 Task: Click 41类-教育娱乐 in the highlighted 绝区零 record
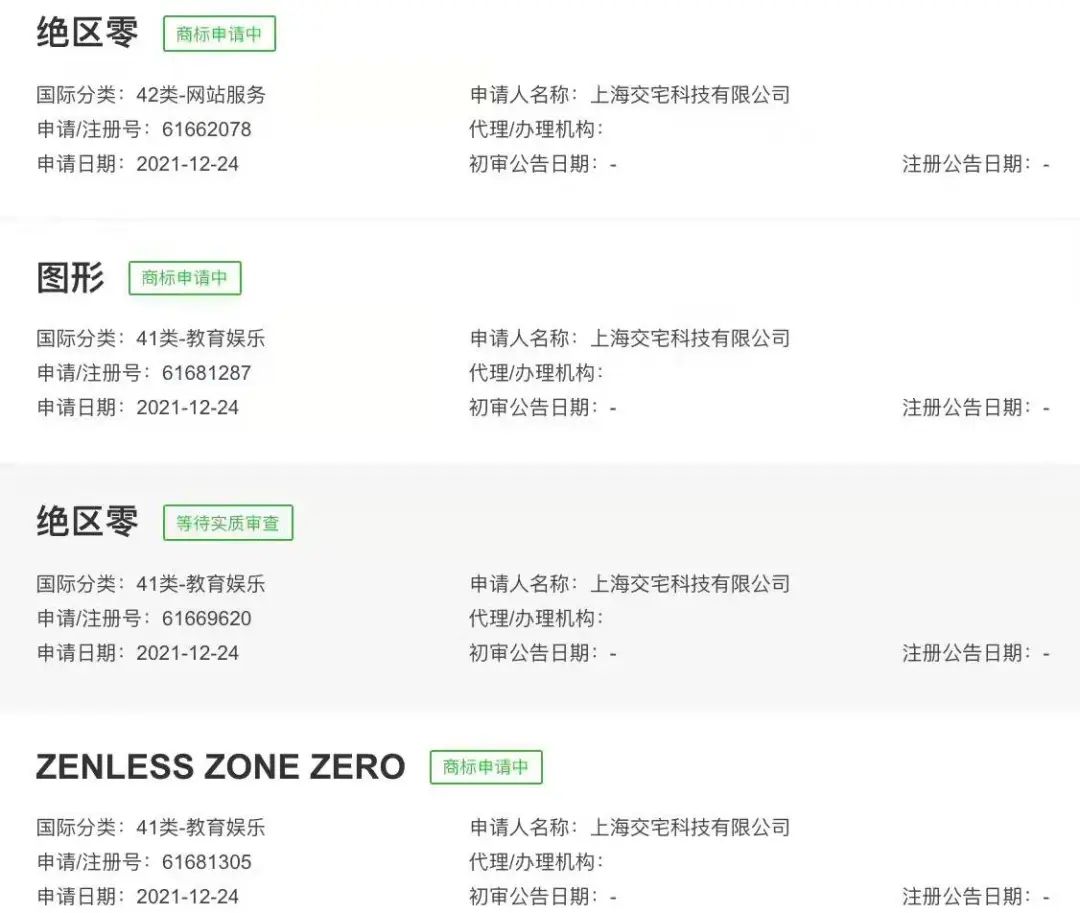point(201,583)
